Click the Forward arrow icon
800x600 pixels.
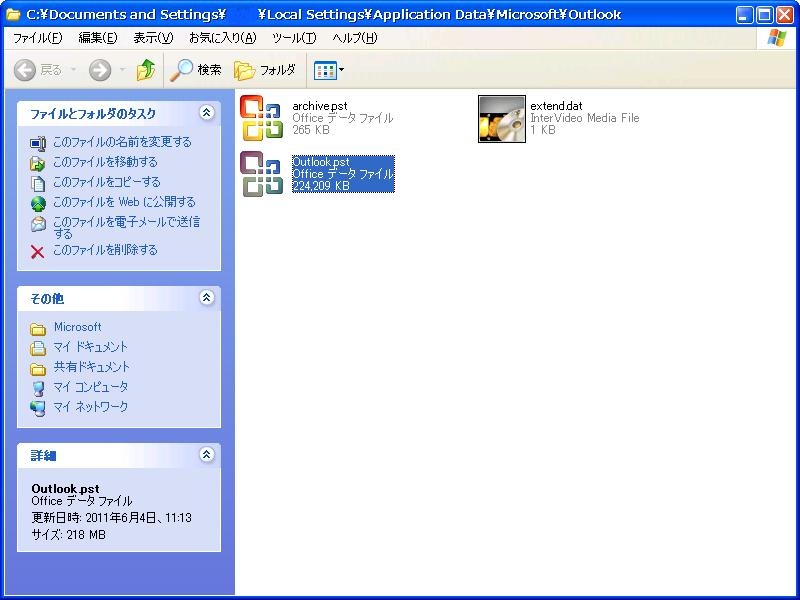[100, 70]
